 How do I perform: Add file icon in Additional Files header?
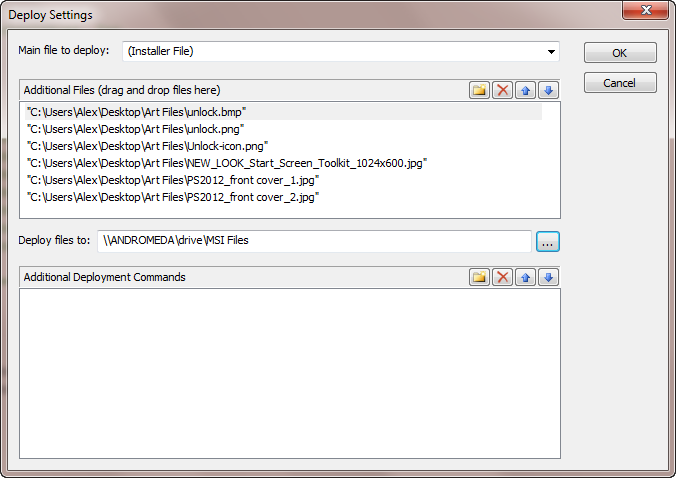[x=479, y=90]
